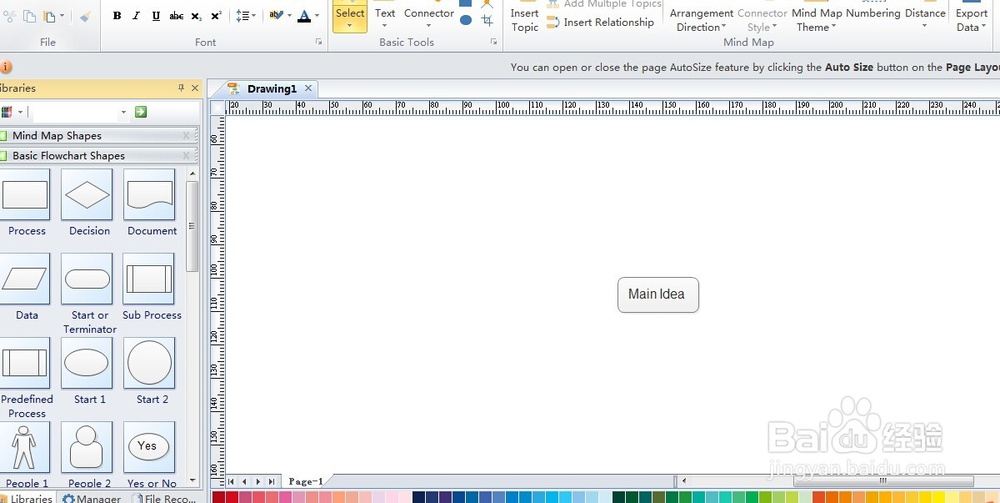Apply strikethrough formatting

pos(176,16)
